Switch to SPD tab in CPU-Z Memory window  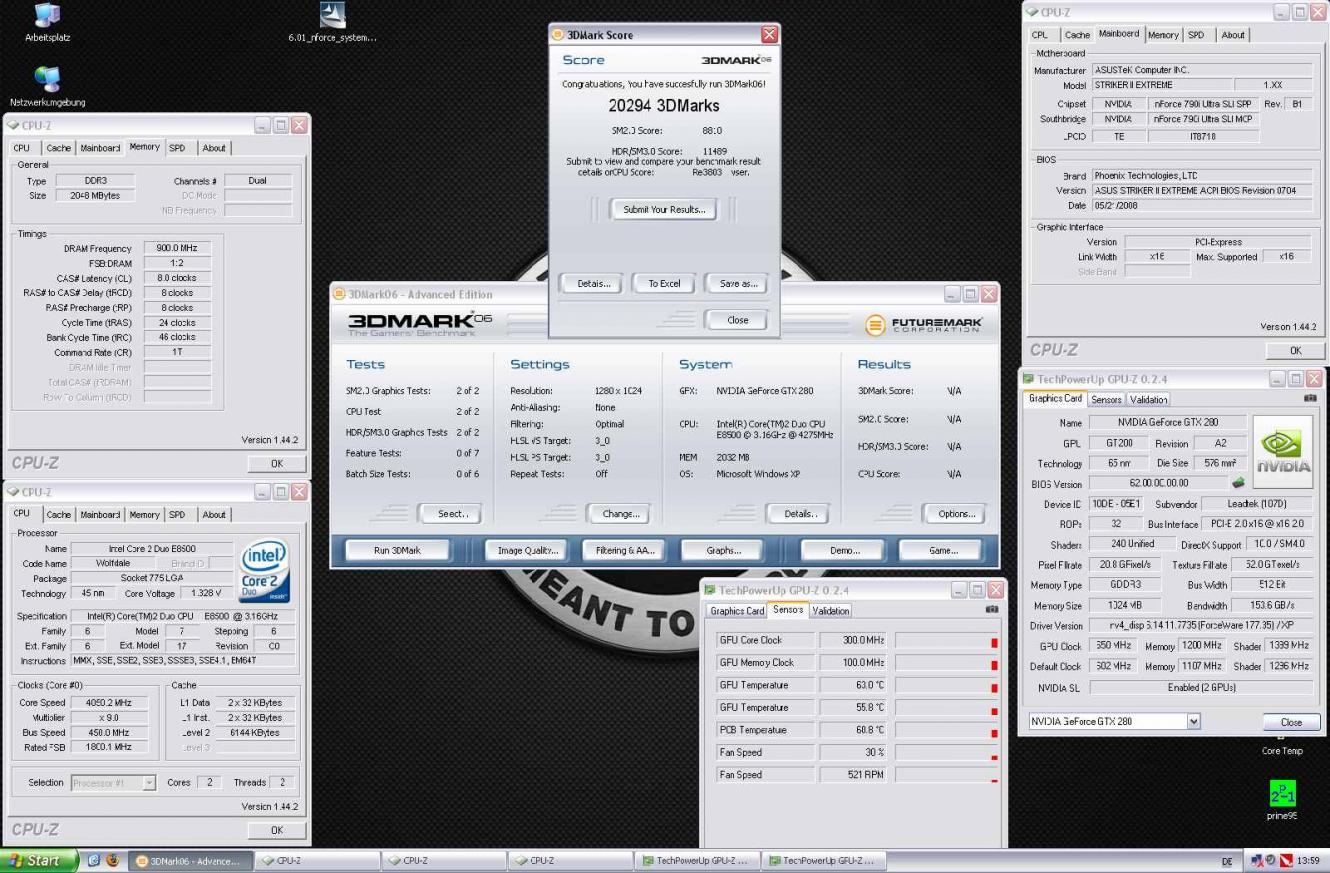tap(177, 147)
